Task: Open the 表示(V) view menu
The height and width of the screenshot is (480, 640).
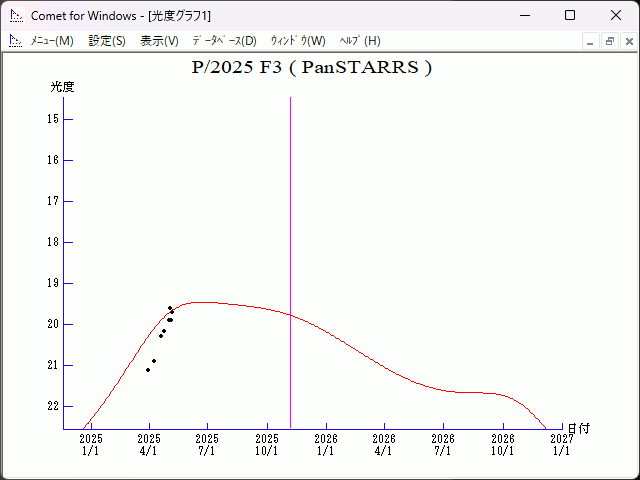Action: [x=159, y=41]
